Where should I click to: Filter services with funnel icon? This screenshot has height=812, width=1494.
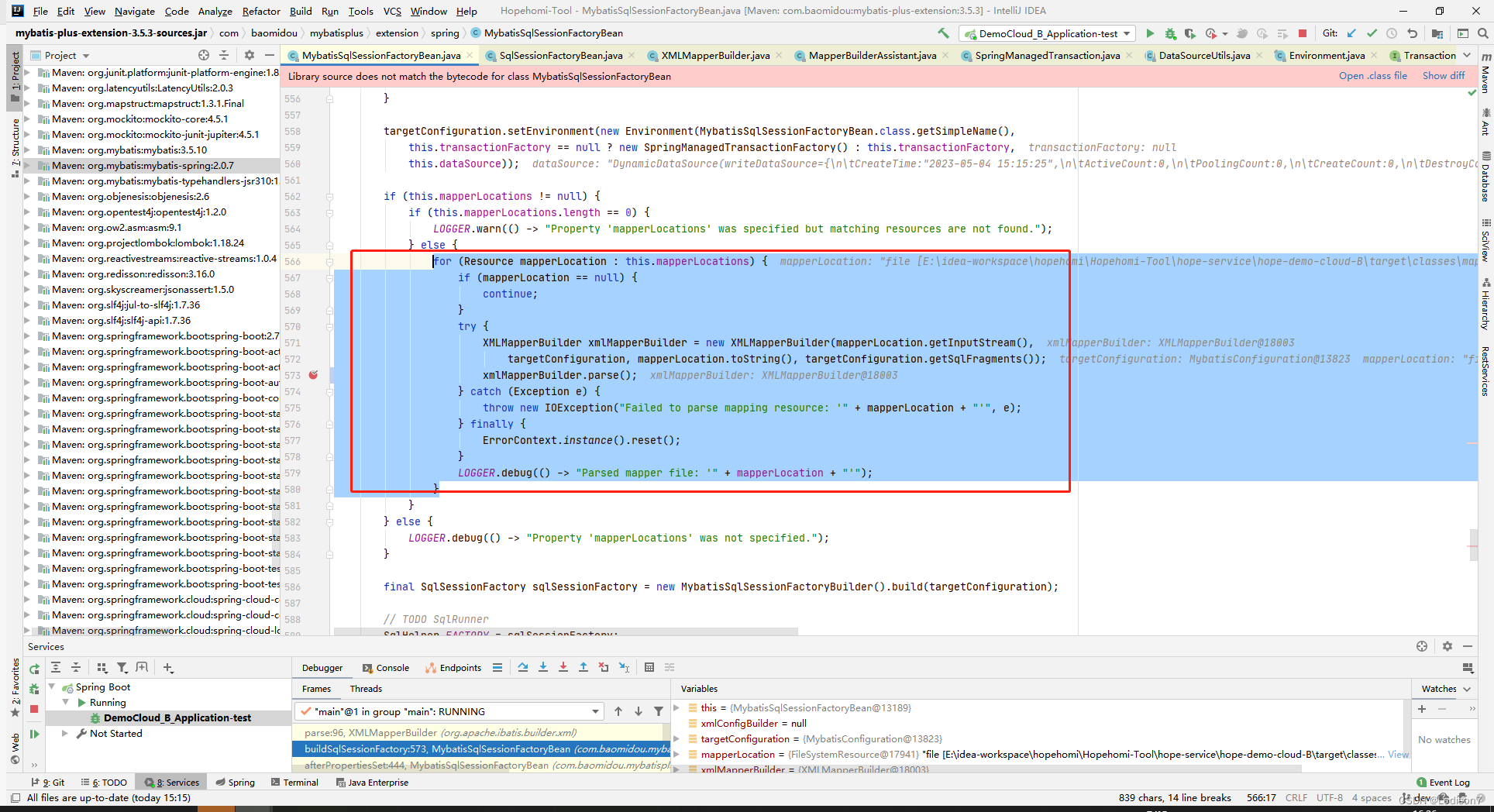tap(122, 667)
